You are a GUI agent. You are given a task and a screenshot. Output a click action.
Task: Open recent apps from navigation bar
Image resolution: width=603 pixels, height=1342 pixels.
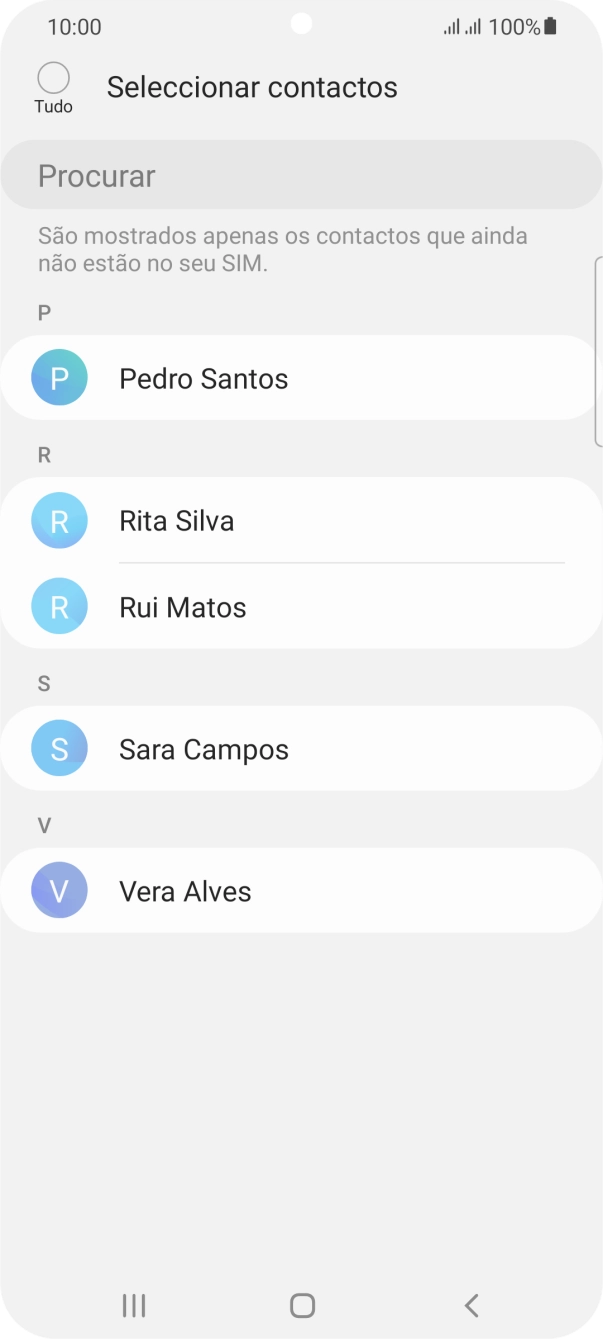(x=133, y=1305)
